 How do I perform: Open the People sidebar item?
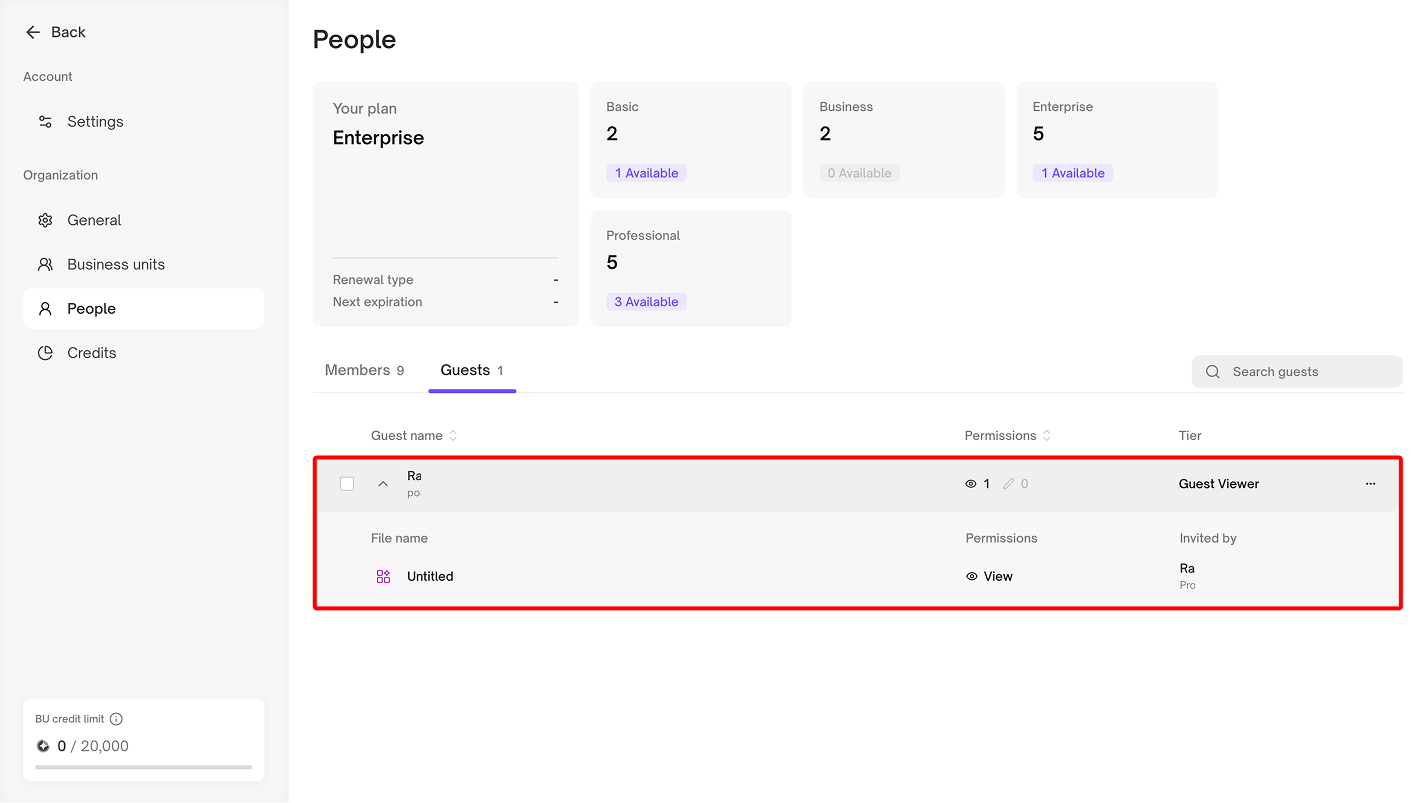click(x=91, y=309)
